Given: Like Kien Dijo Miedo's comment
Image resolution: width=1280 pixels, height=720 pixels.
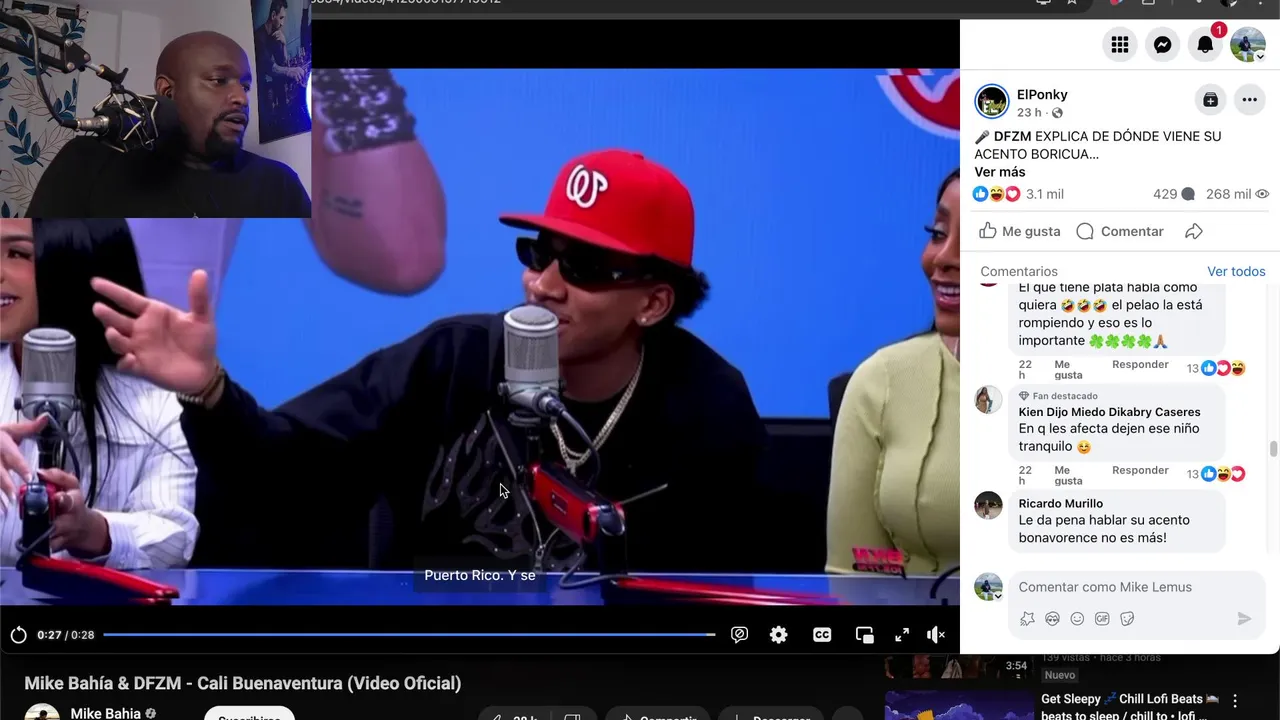Looking at the screenshot, I should pyautogui.click(x=1068, y=475).
